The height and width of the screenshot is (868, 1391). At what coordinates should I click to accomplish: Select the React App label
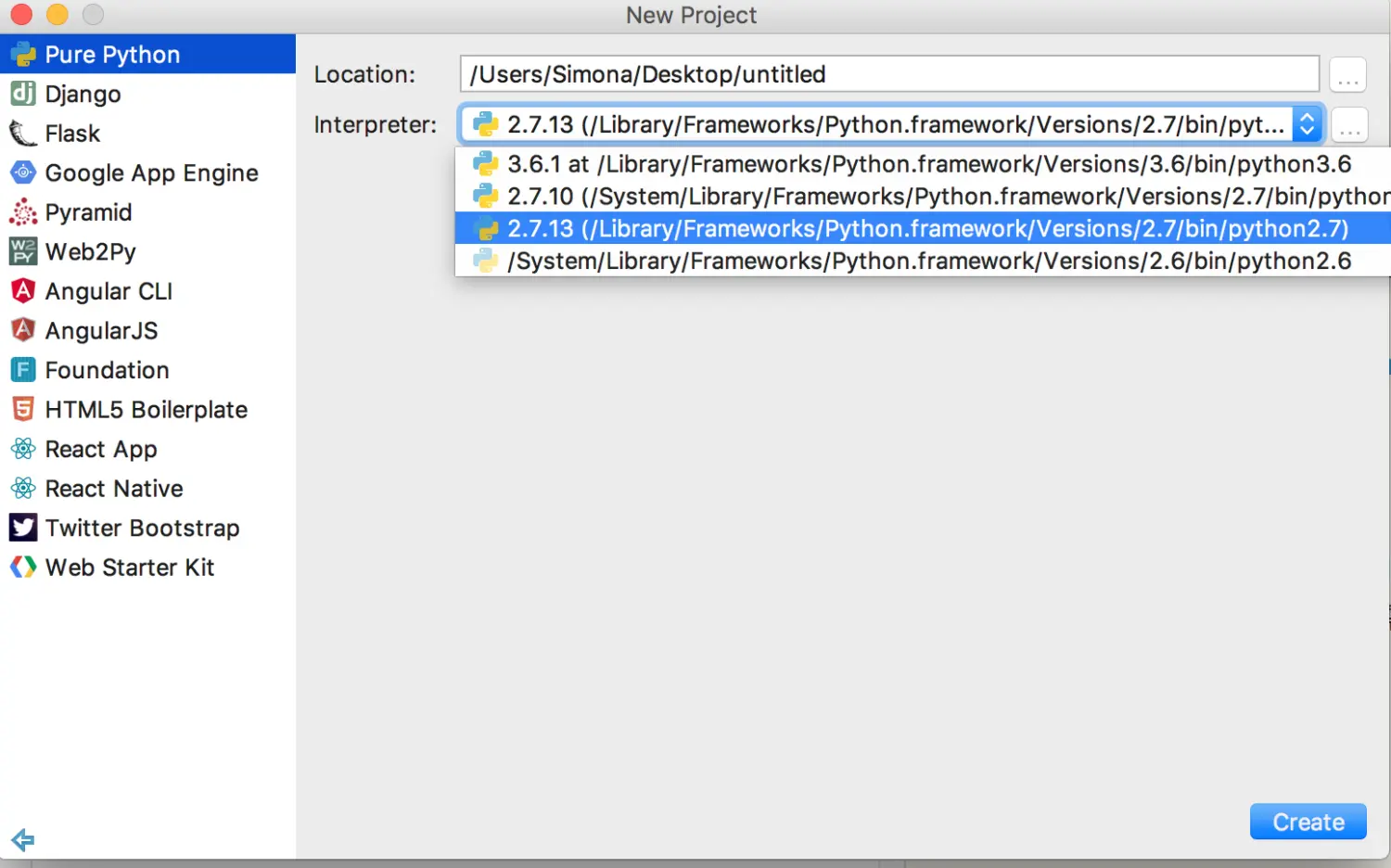101,449
